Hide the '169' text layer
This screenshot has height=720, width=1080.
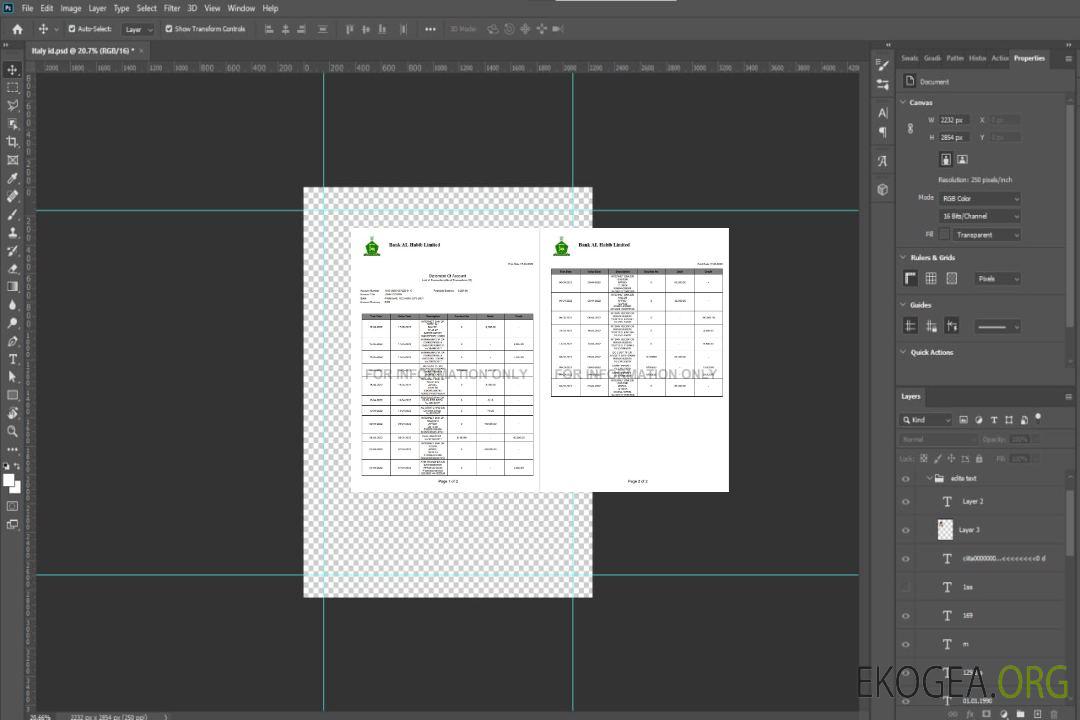[906, 616]
